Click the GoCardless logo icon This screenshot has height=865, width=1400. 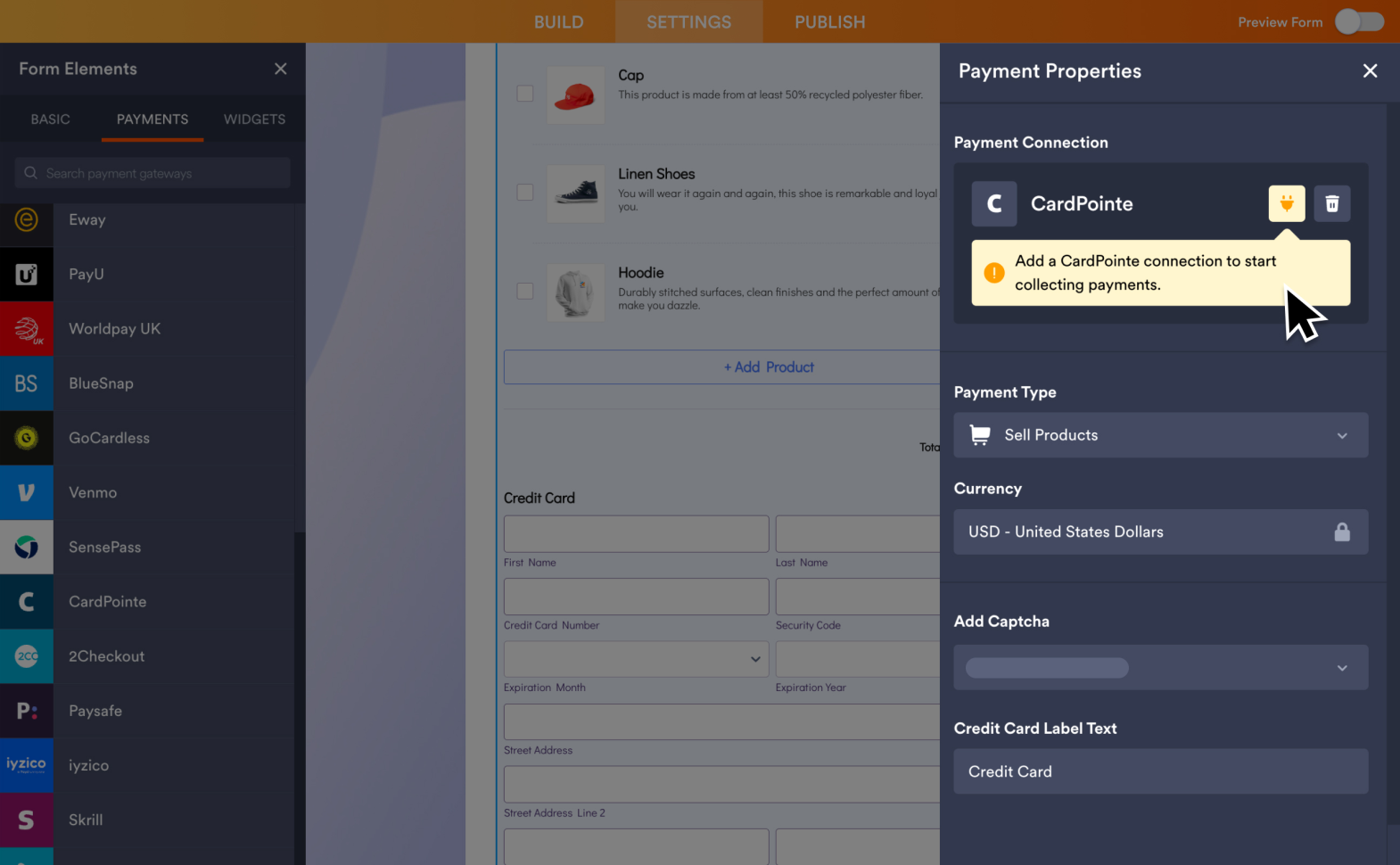pos(27,438)
